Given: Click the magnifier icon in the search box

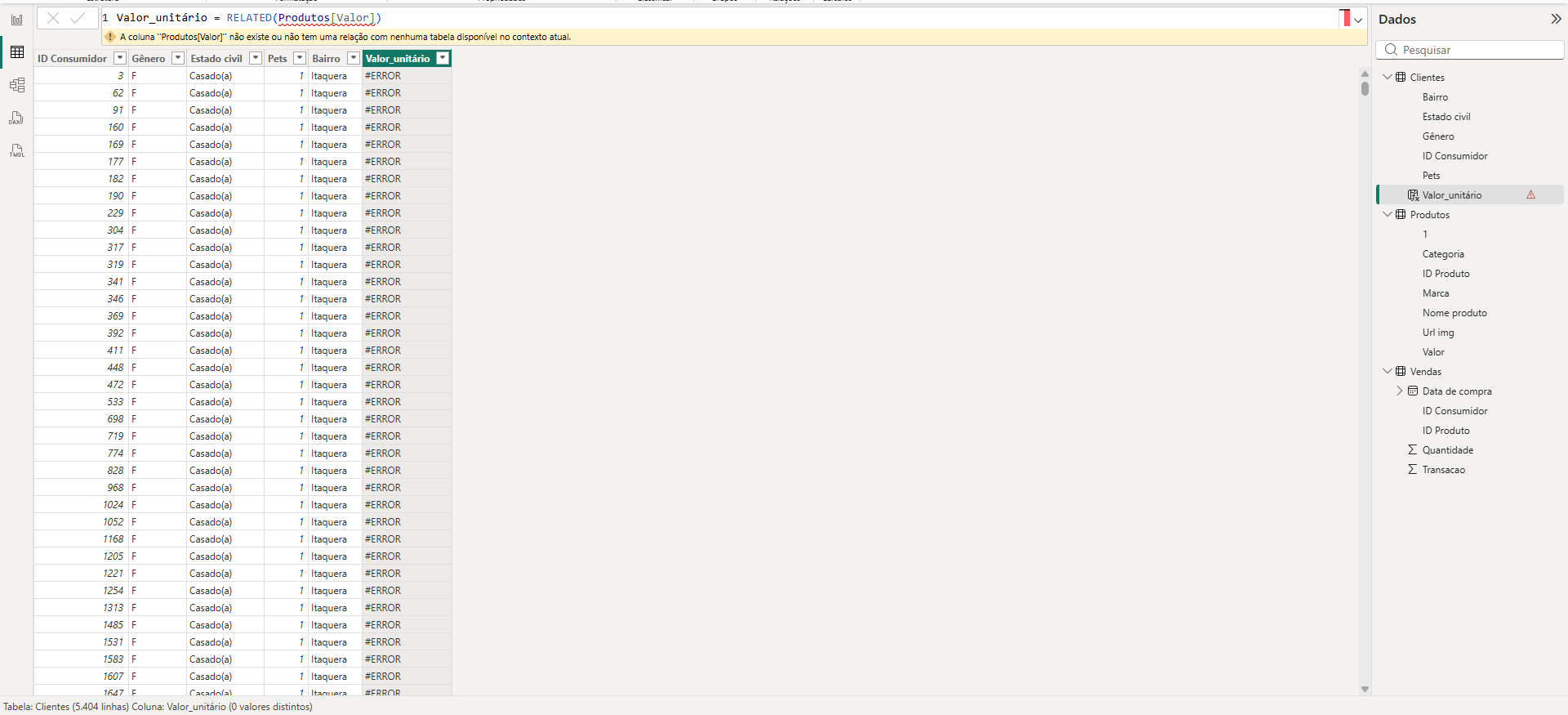Looking at the screenshot, I should tap(1391, 50).
